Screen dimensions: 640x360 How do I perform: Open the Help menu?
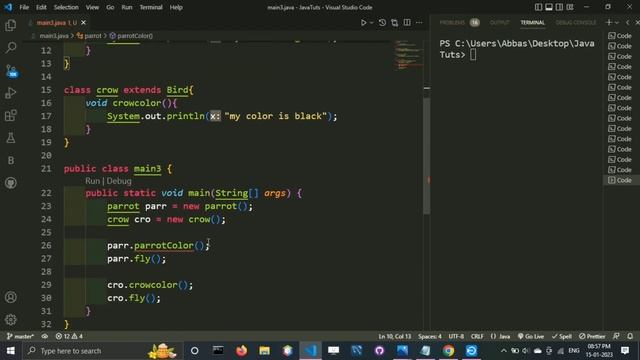click(x=176, y=7)
